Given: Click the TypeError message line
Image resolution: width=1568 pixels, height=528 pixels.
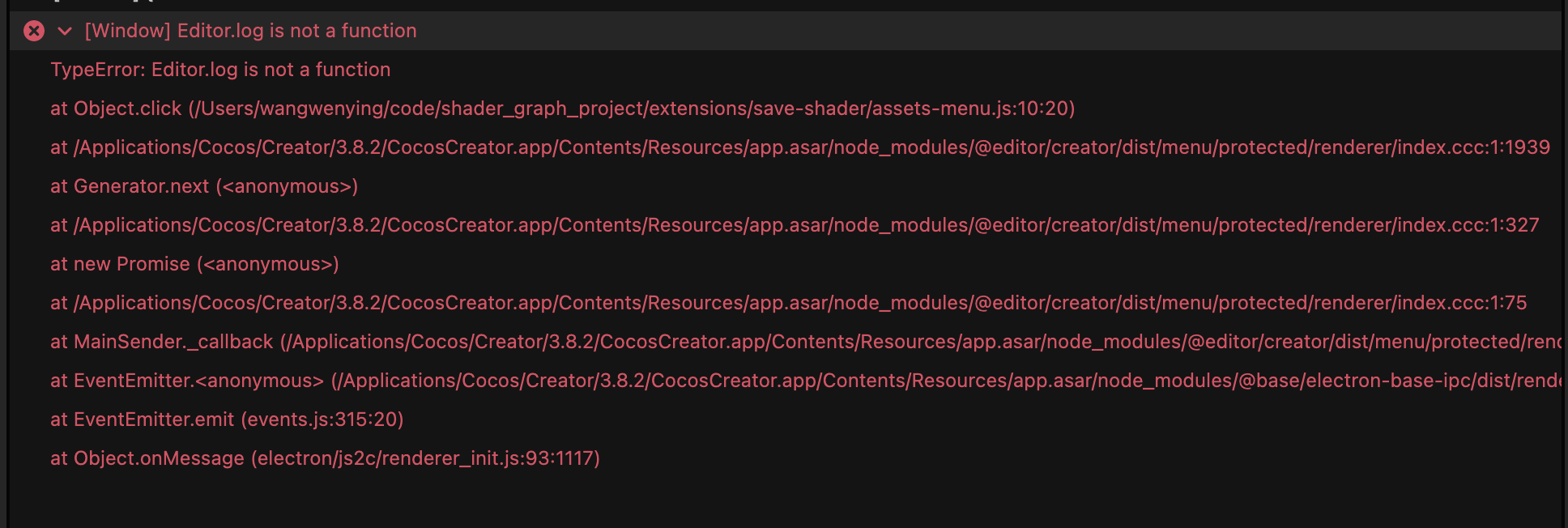Looking at the screenshot, I should 220,70.
